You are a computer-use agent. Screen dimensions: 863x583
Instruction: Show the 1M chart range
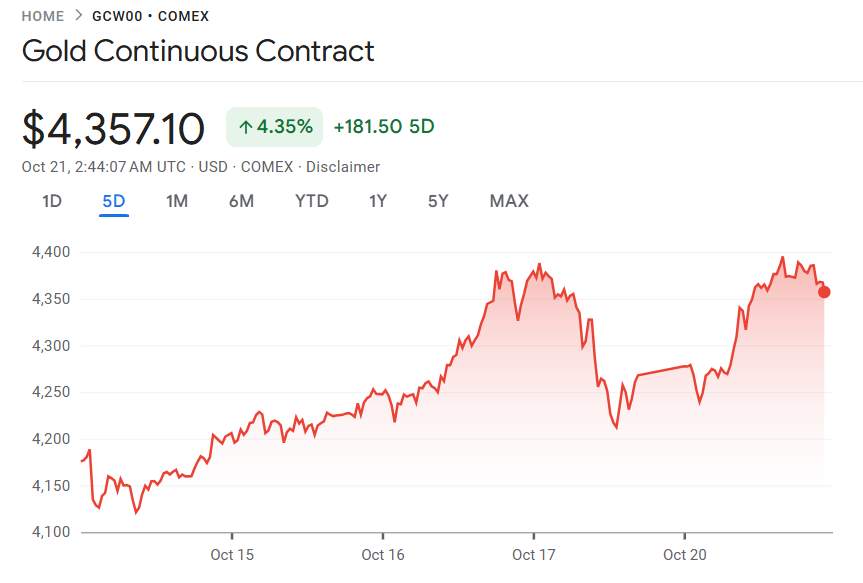click(177, 201)
